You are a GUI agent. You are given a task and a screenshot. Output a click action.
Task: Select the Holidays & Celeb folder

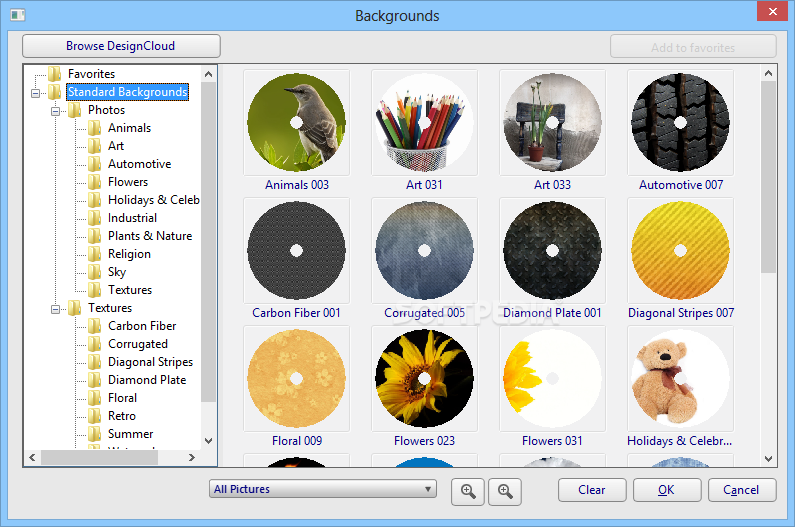(x=154, y=200)
